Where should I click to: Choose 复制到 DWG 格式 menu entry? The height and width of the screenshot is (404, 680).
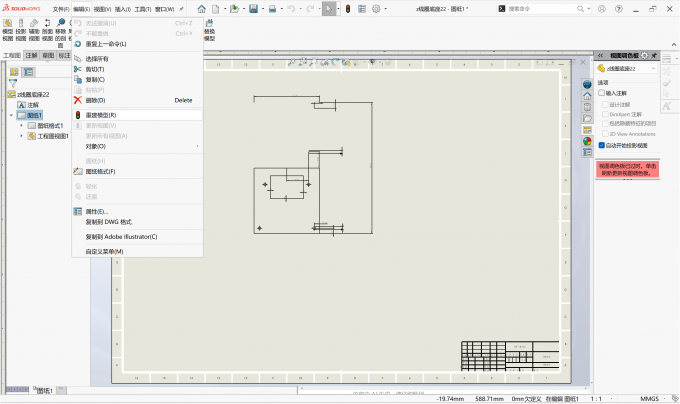click(x=137, y=222)
